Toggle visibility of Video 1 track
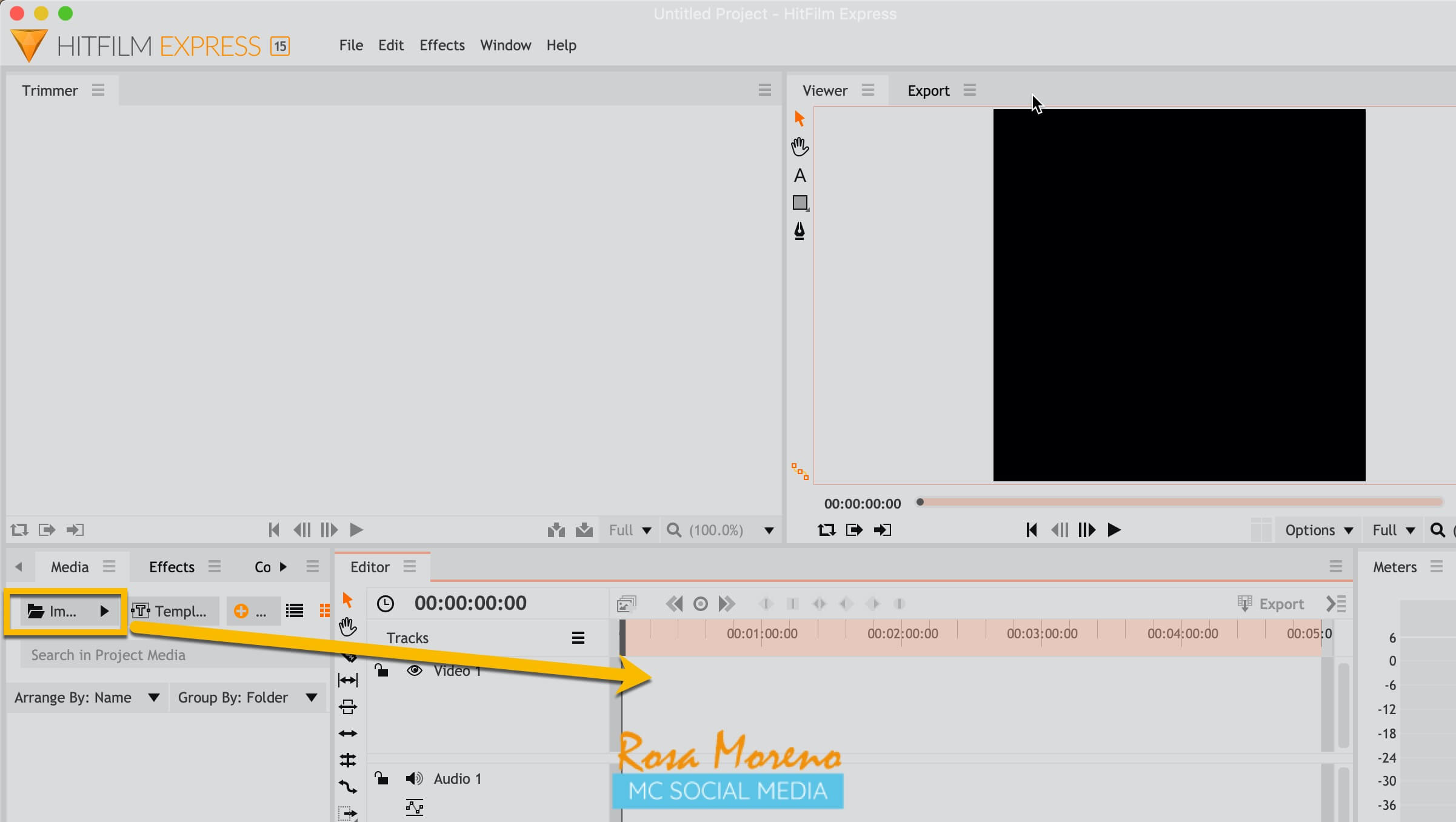This screenshot has width=1456, height=822. coord(415,670)
